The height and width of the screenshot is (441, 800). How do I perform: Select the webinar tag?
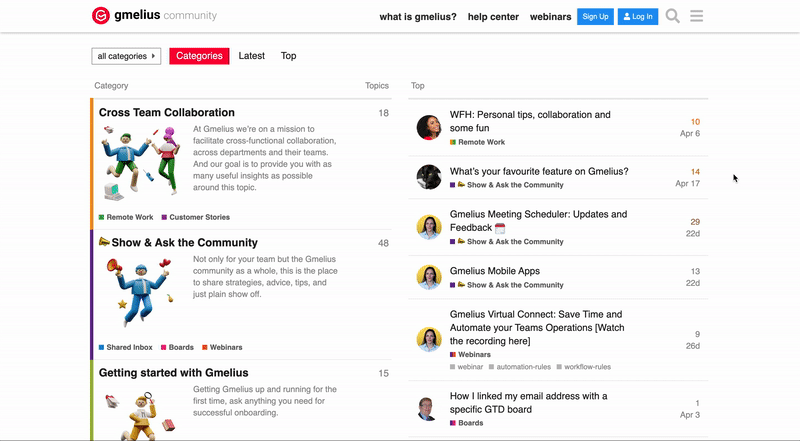point(466,367)
